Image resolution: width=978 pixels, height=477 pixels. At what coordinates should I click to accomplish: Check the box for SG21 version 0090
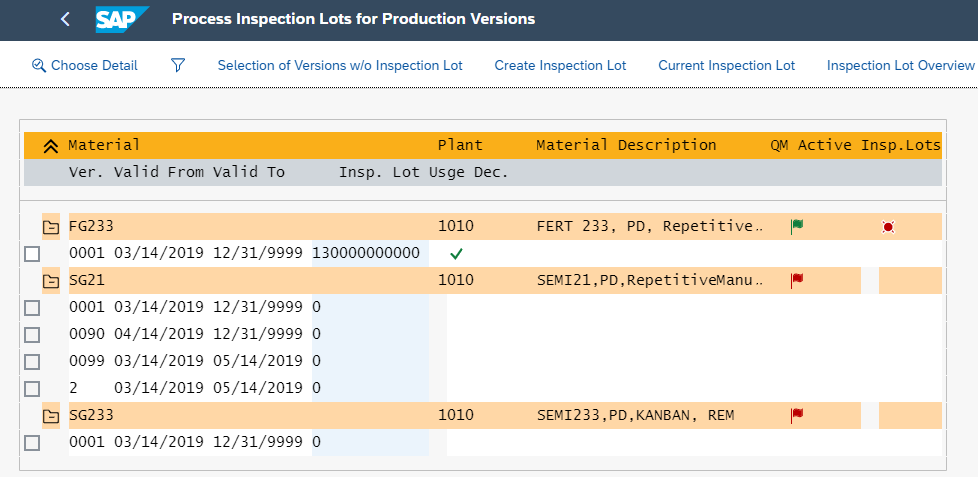click(x=32, y=335)
